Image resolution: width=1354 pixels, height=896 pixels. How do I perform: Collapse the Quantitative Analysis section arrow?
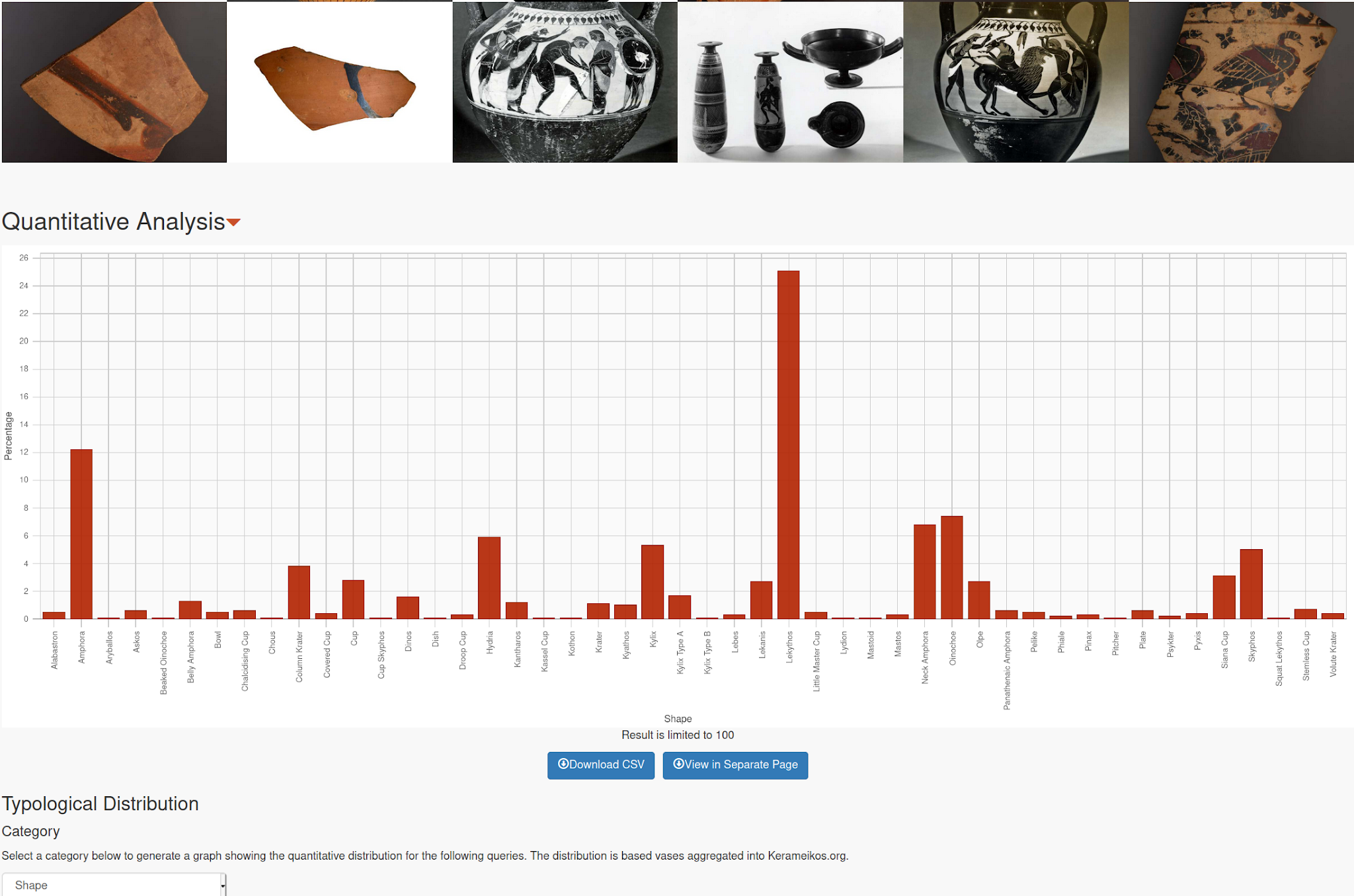click(x=233, y=223)
